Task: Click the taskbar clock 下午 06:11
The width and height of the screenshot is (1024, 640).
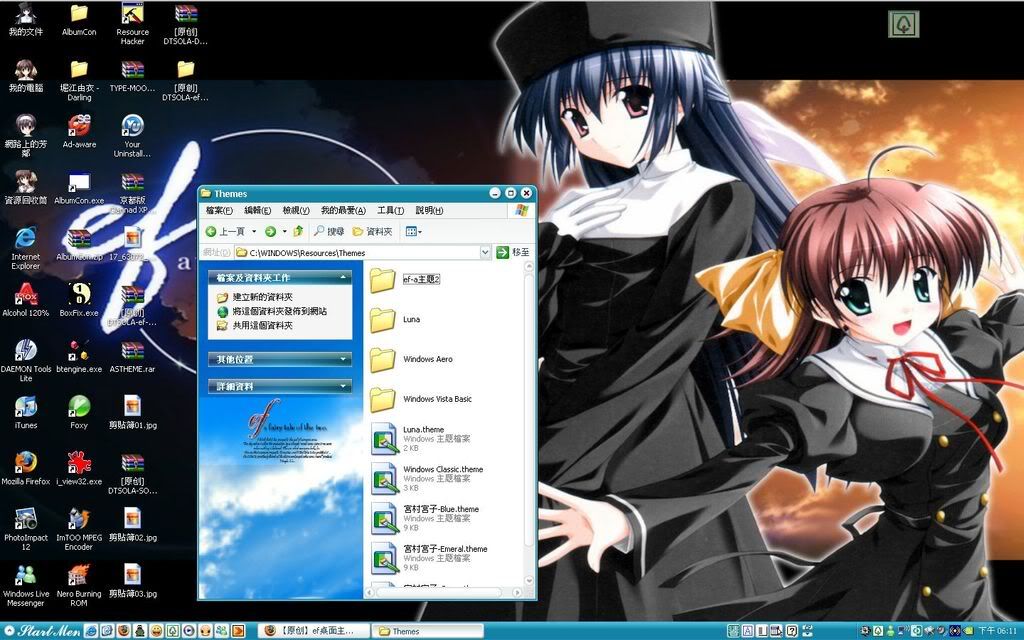Action: [x=998, y=631]
